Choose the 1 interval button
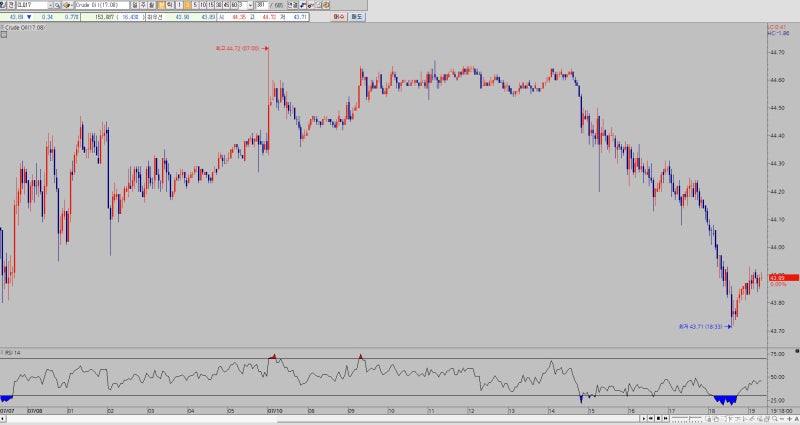The image size is (800, 425). point(179,5)
